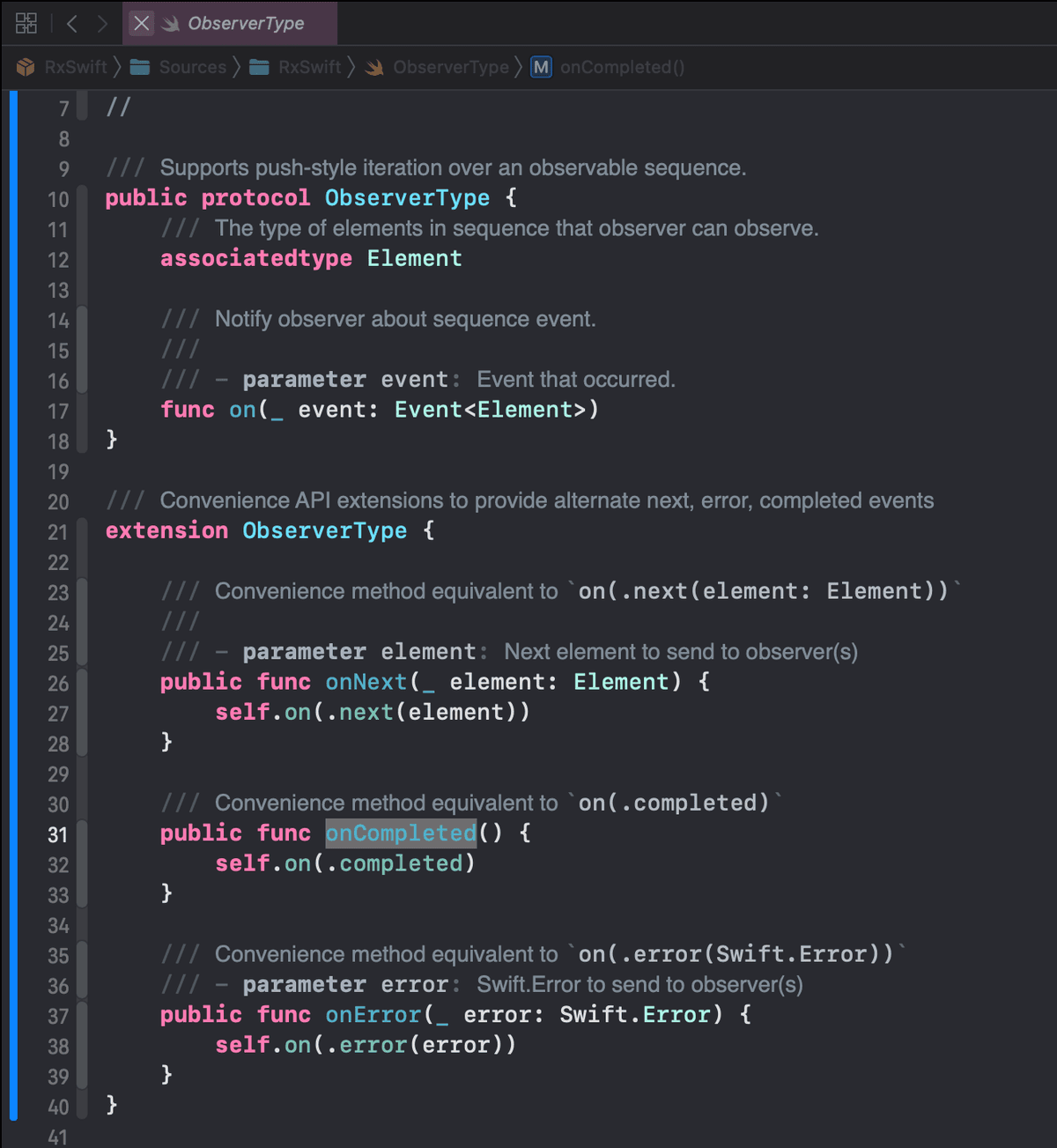Click the onNext function name
Viewport: 1057px width, 1148px height.
(366, 682)
